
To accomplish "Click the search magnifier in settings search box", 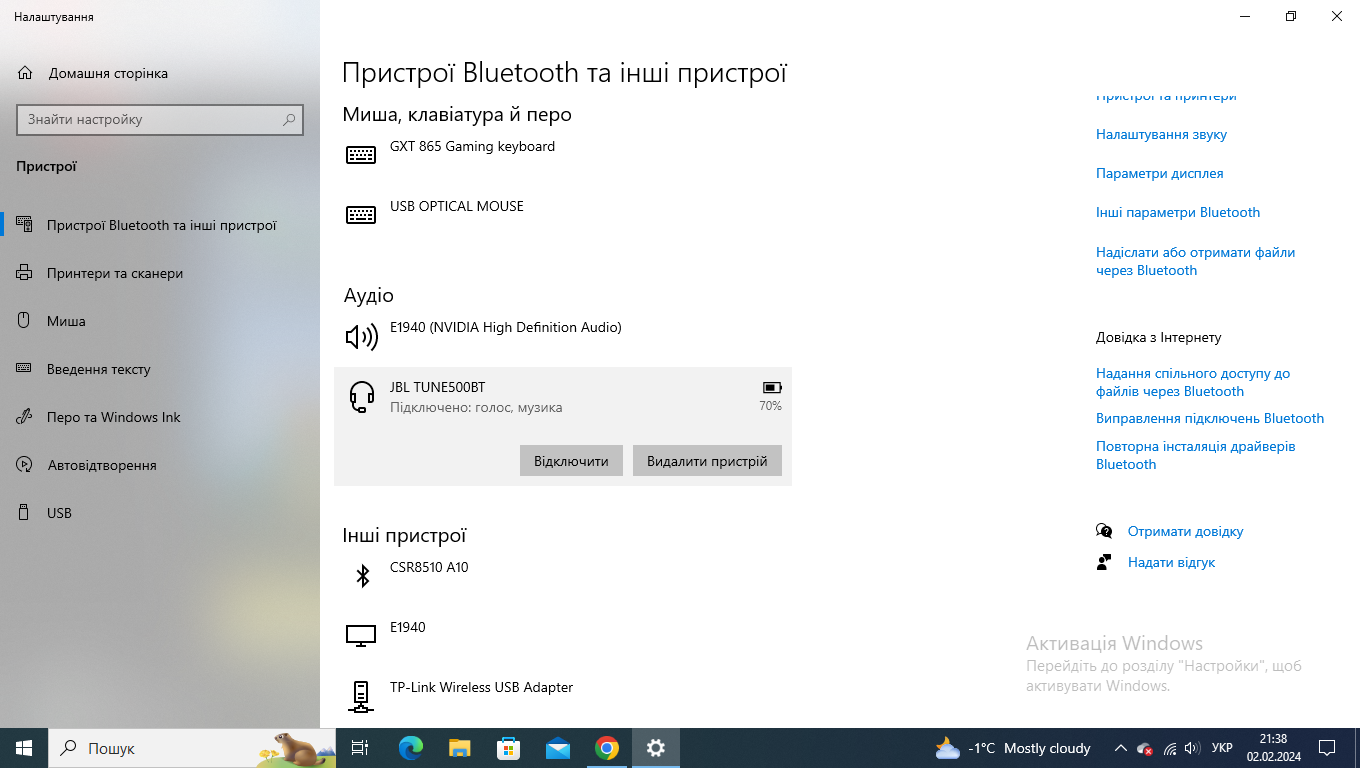I will tap(289, 120).
